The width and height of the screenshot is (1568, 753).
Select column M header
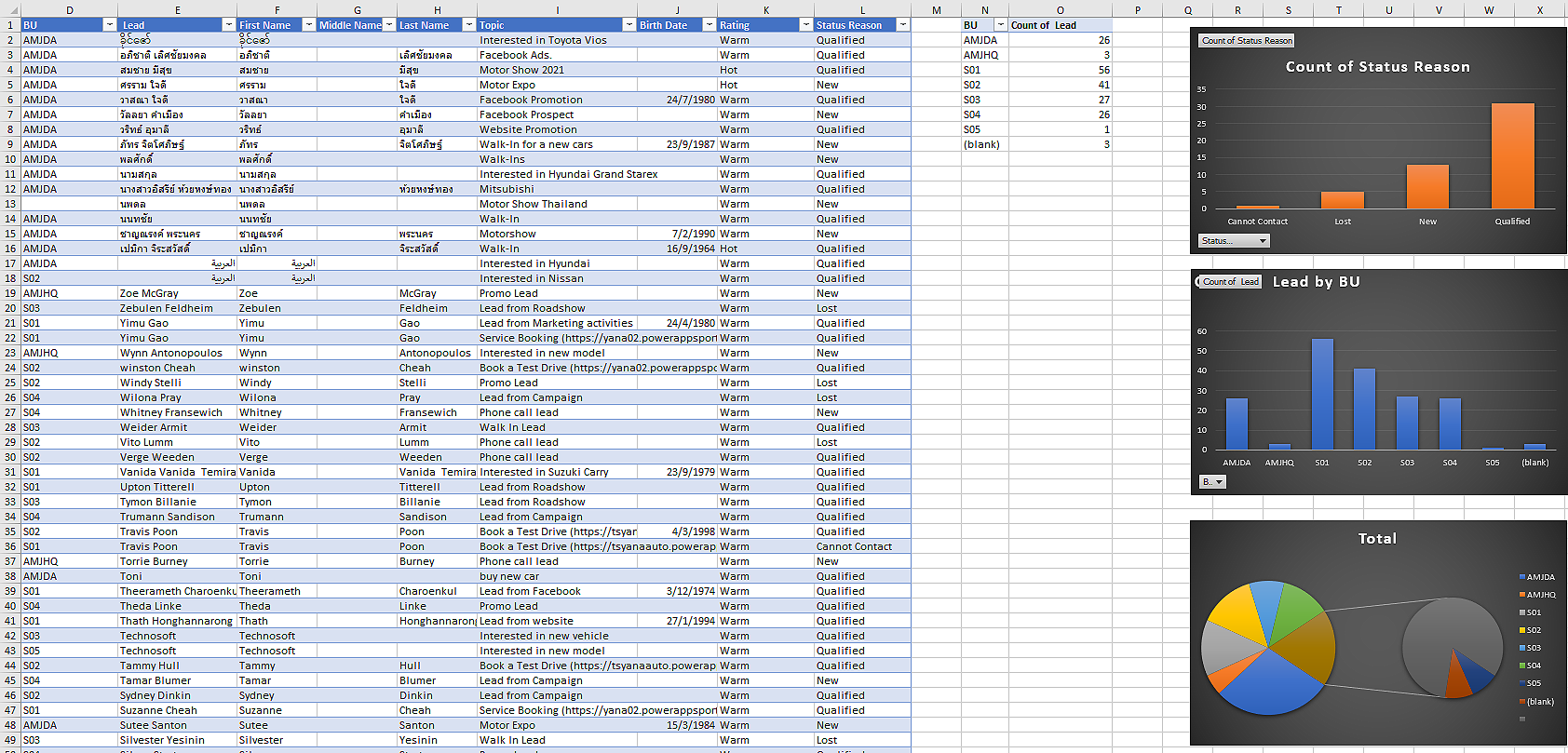(x=937, y=10)
